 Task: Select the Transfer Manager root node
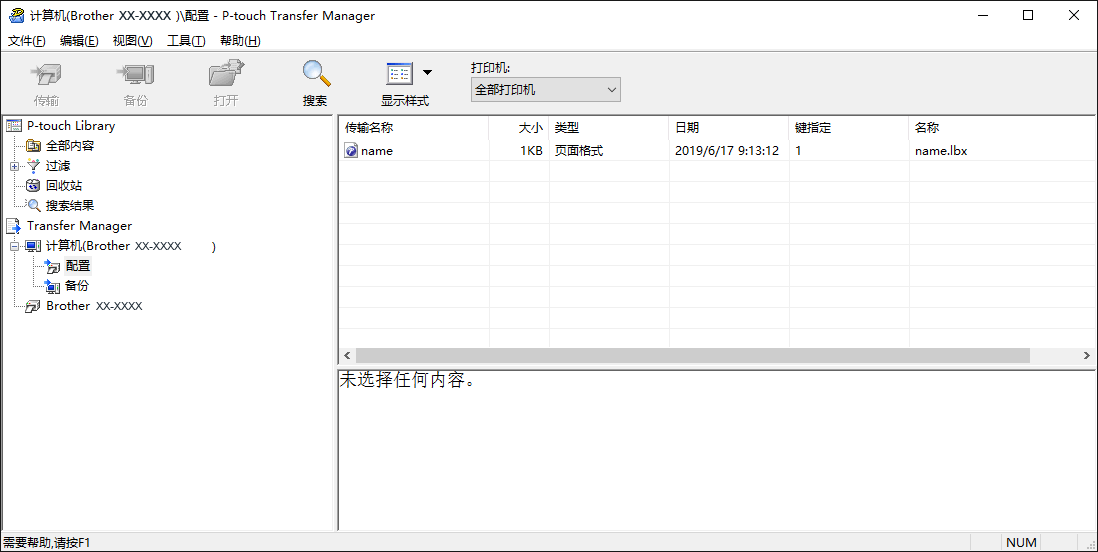(x=79, y=226)
